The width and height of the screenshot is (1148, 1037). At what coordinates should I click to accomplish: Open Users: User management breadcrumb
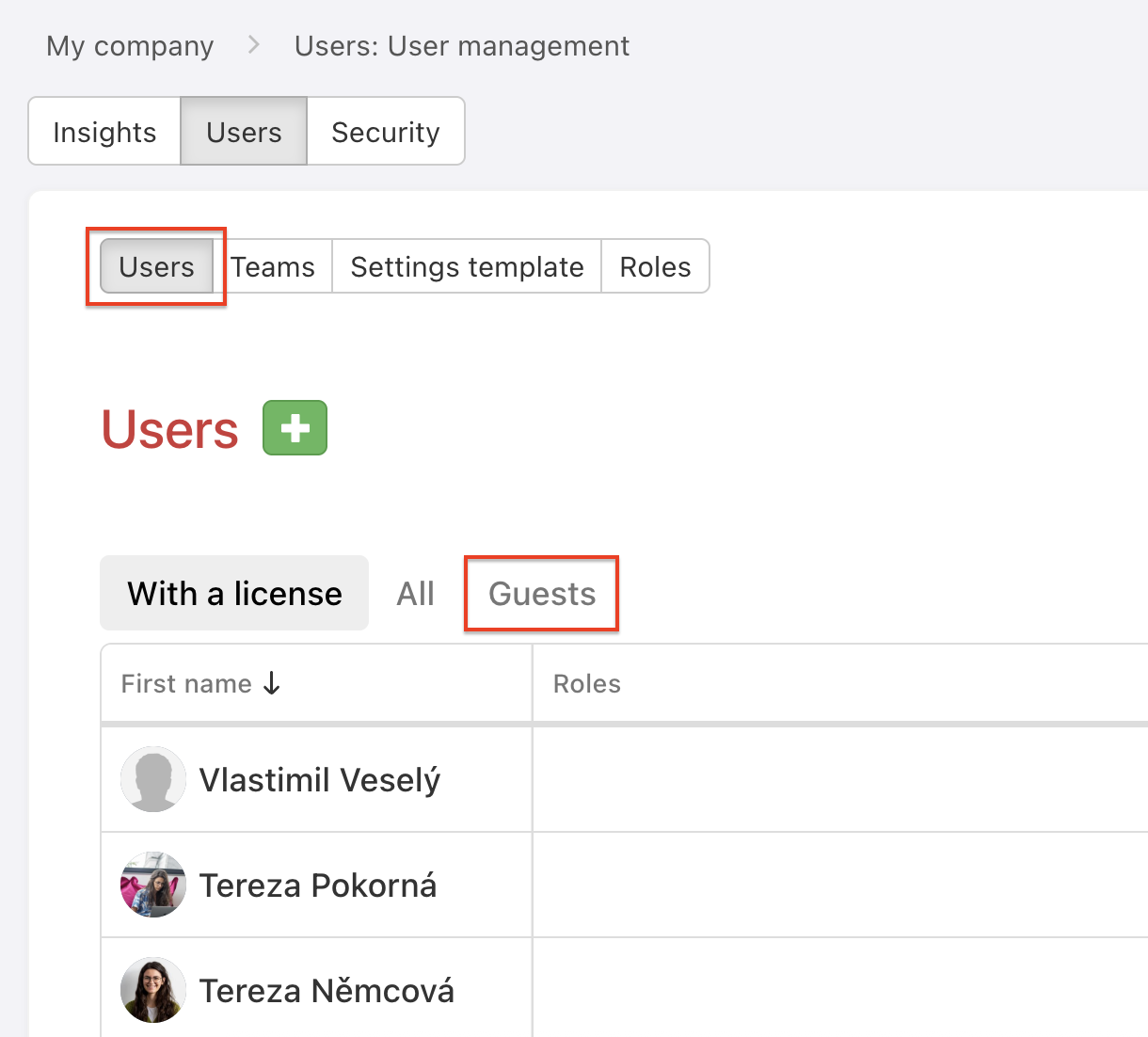462,46
